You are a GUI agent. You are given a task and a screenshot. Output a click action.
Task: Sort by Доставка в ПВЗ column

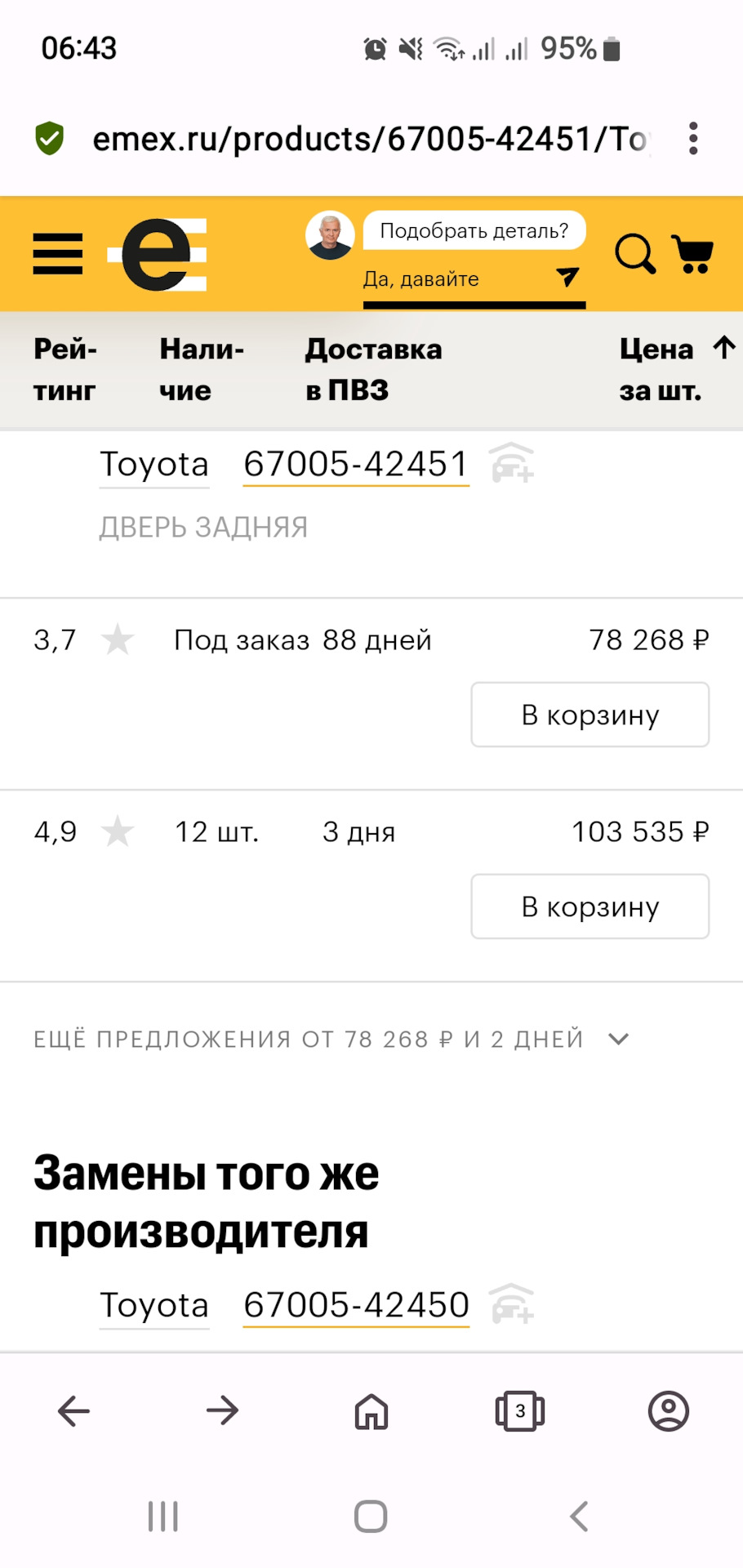click(x=373, y=369)
